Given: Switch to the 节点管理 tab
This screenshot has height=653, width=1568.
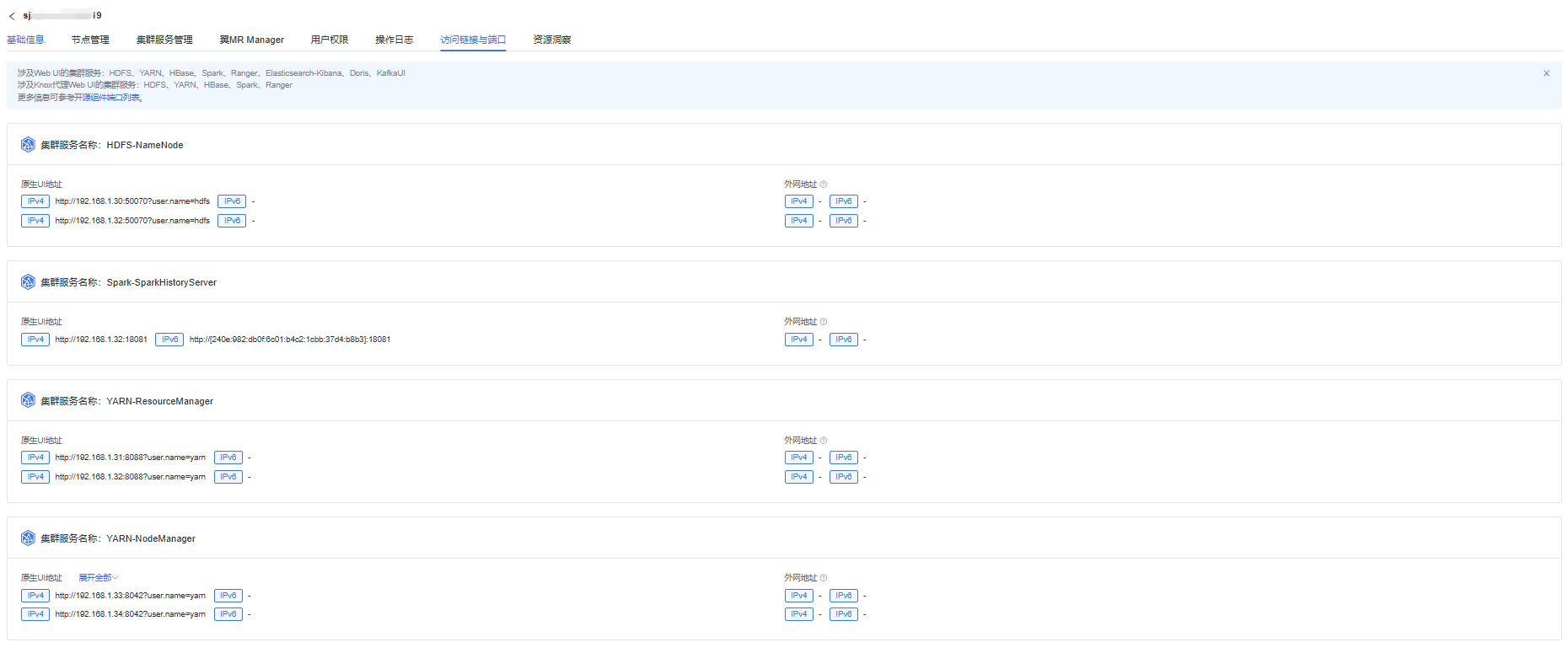Looking at the screenshot, I should [x=90, y=40].
